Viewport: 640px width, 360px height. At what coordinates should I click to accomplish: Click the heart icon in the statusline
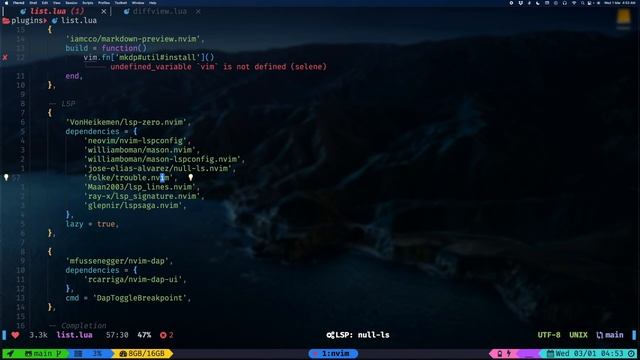16,335
